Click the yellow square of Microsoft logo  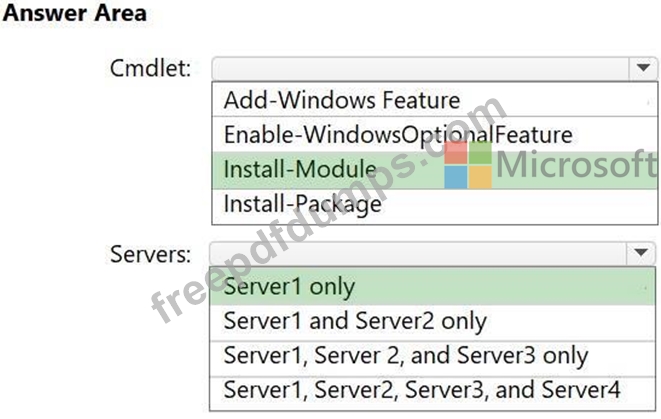pyautogui.click(x=481, y=177)
